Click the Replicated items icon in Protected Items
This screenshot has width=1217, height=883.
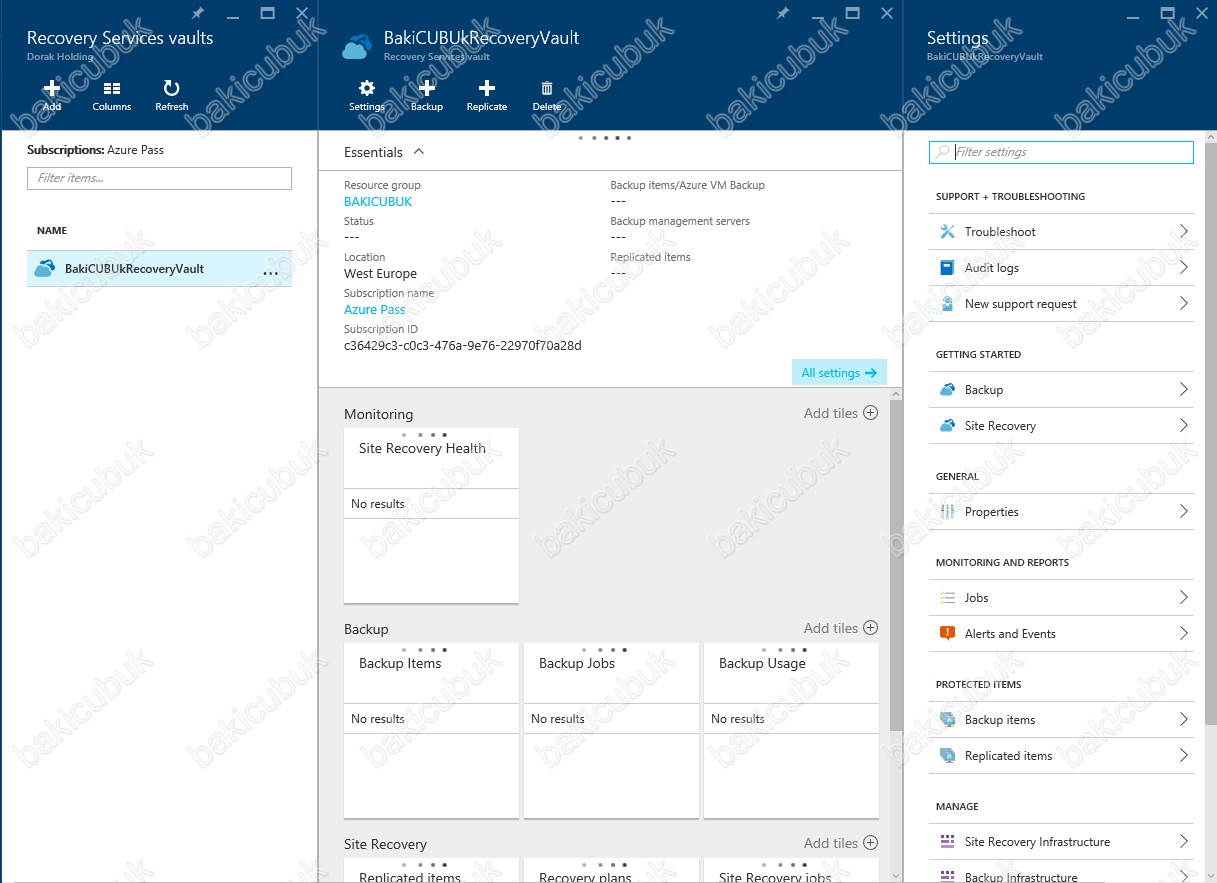(x=947, y=756)
